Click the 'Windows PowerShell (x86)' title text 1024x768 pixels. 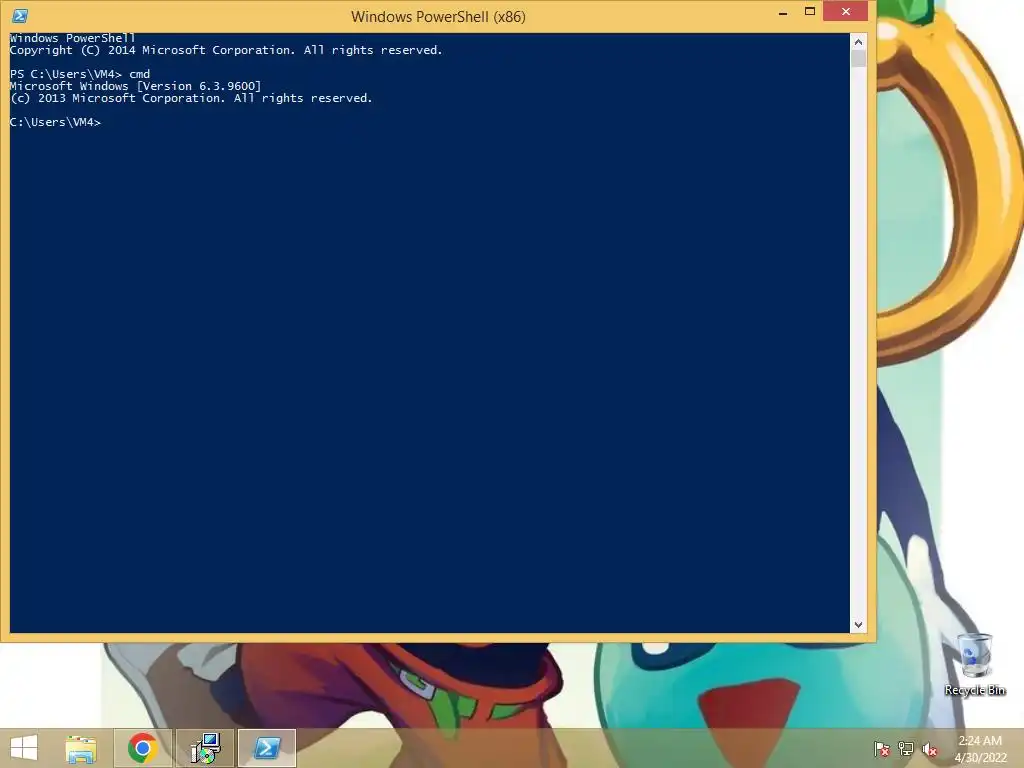click(438, 16)
